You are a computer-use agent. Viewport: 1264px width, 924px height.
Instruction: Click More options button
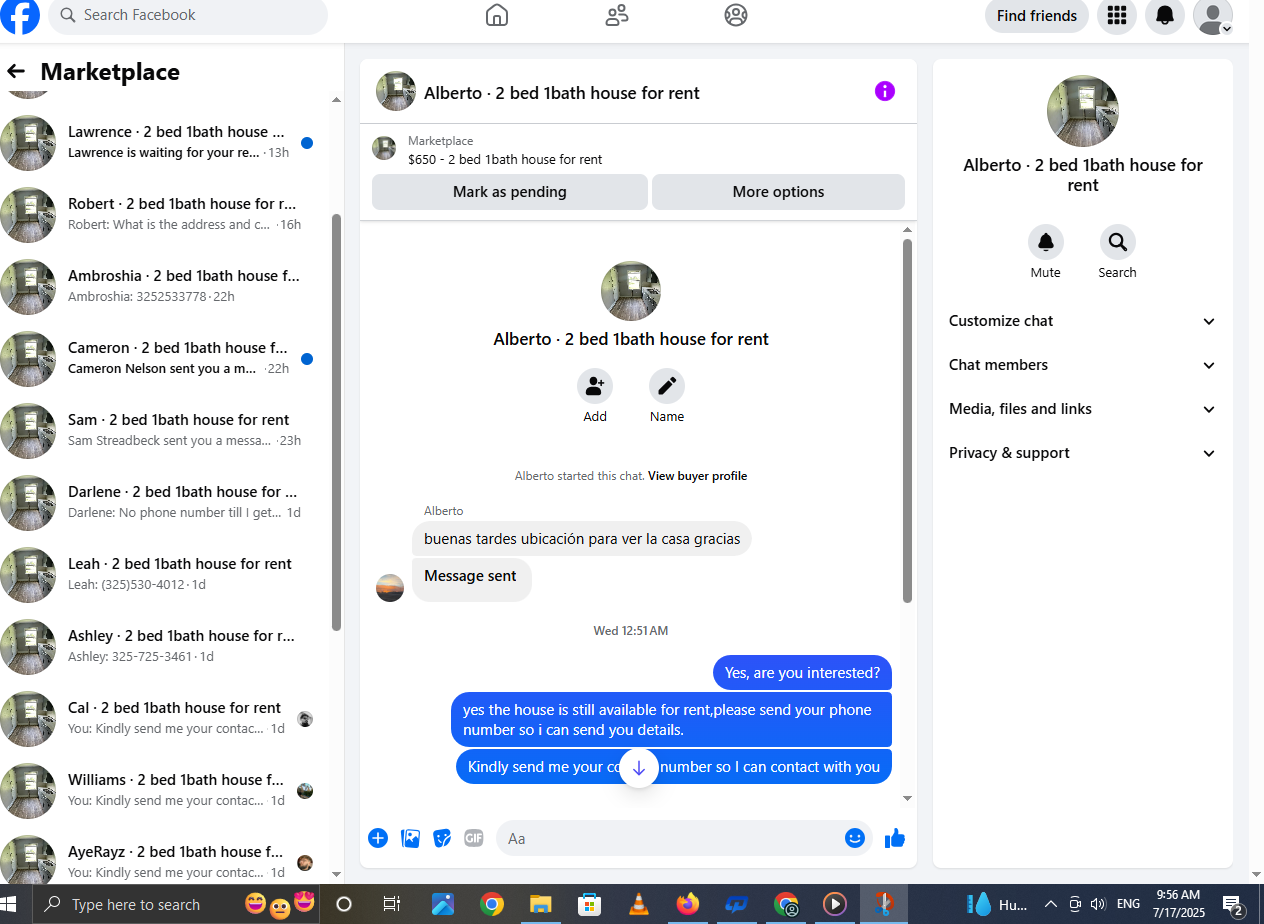[x=778, y=192]
